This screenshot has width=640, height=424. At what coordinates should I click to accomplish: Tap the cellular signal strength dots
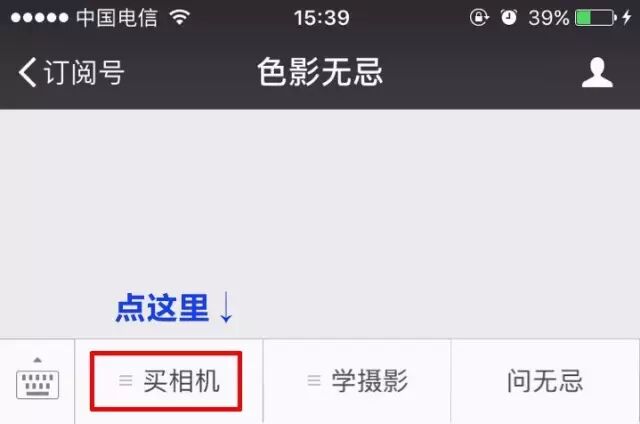[x=39, y=18]
